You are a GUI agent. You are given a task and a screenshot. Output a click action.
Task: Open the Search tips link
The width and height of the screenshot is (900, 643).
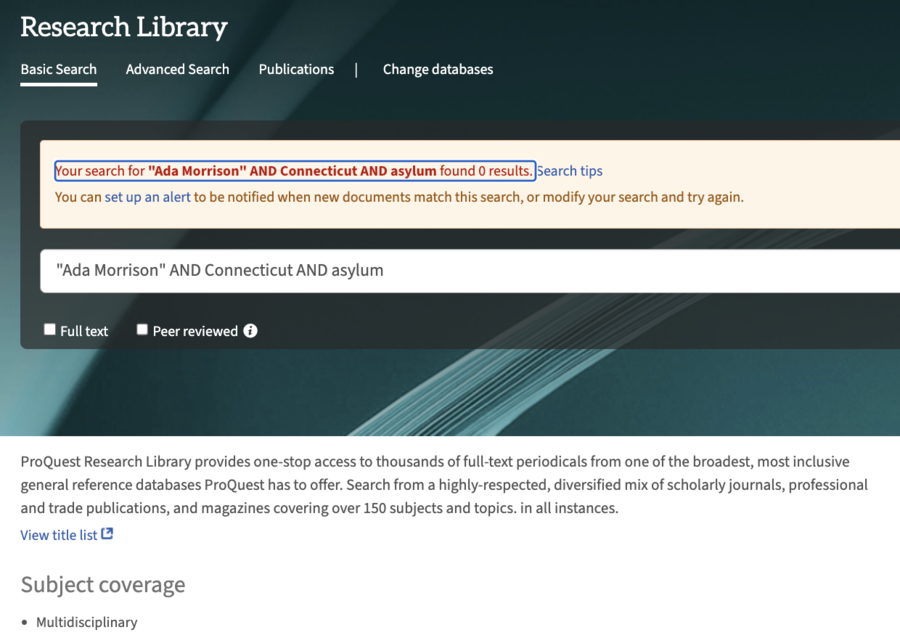point(569,170)
